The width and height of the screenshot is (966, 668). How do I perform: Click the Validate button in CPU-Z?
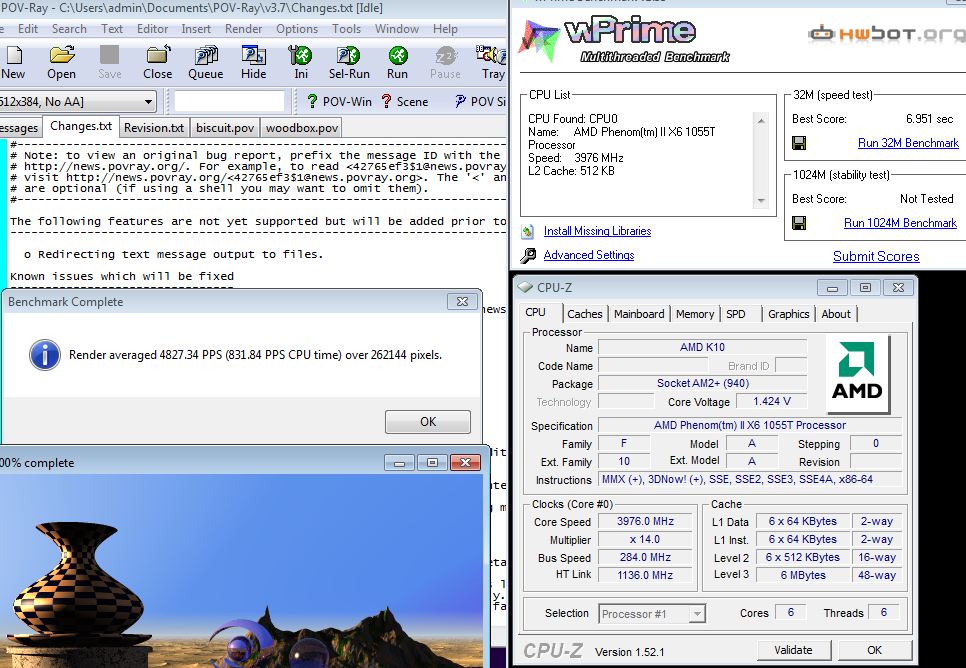(x=794, y=650)
